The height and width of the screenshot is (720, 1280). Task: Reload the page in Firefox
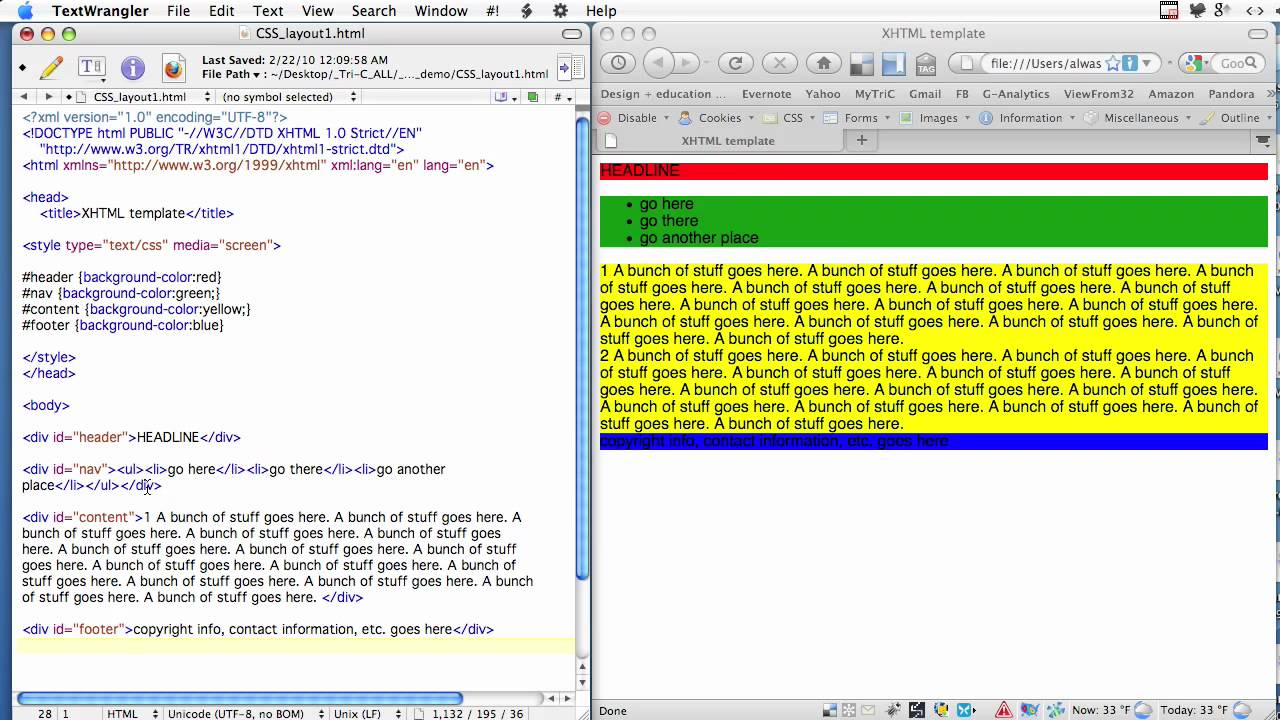(x=735, y=63)
